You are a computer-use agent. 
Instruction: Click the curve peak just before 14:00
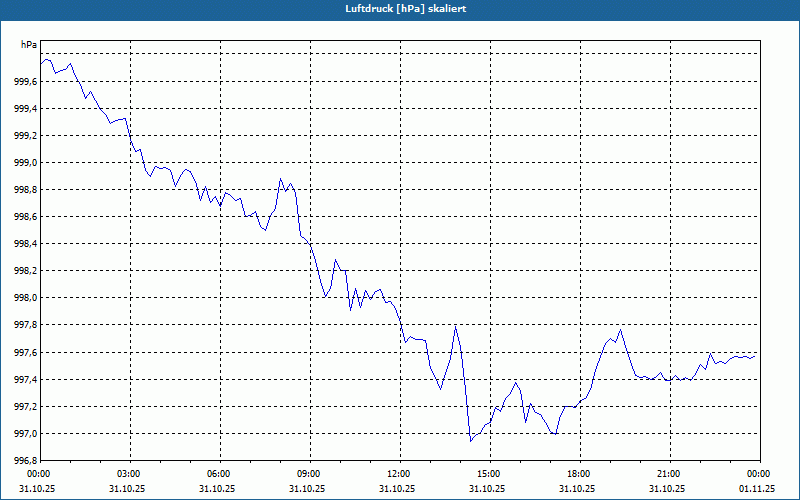455,326
